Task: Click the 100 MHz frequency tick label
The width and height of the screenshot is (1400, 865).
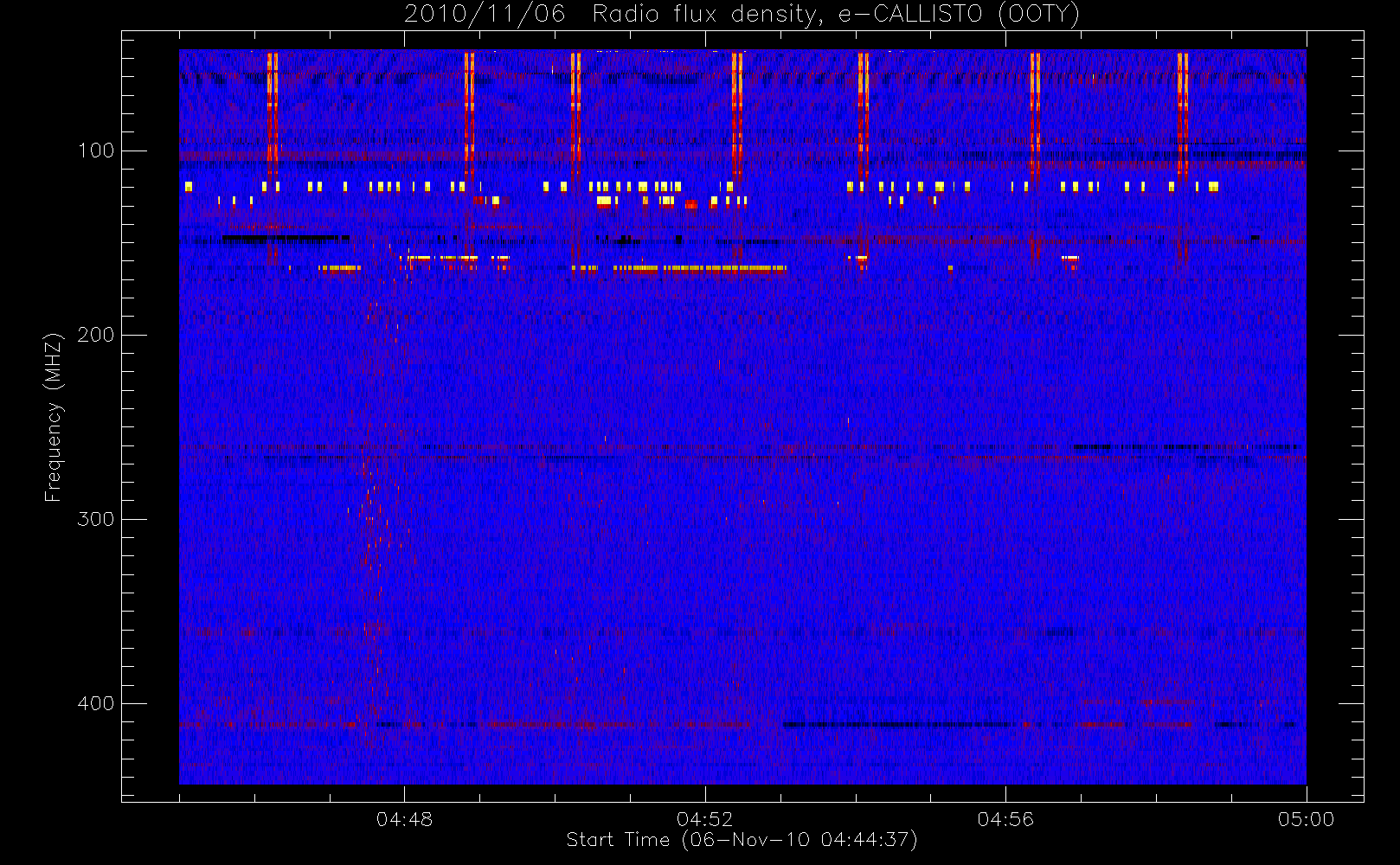Action: 96,151
